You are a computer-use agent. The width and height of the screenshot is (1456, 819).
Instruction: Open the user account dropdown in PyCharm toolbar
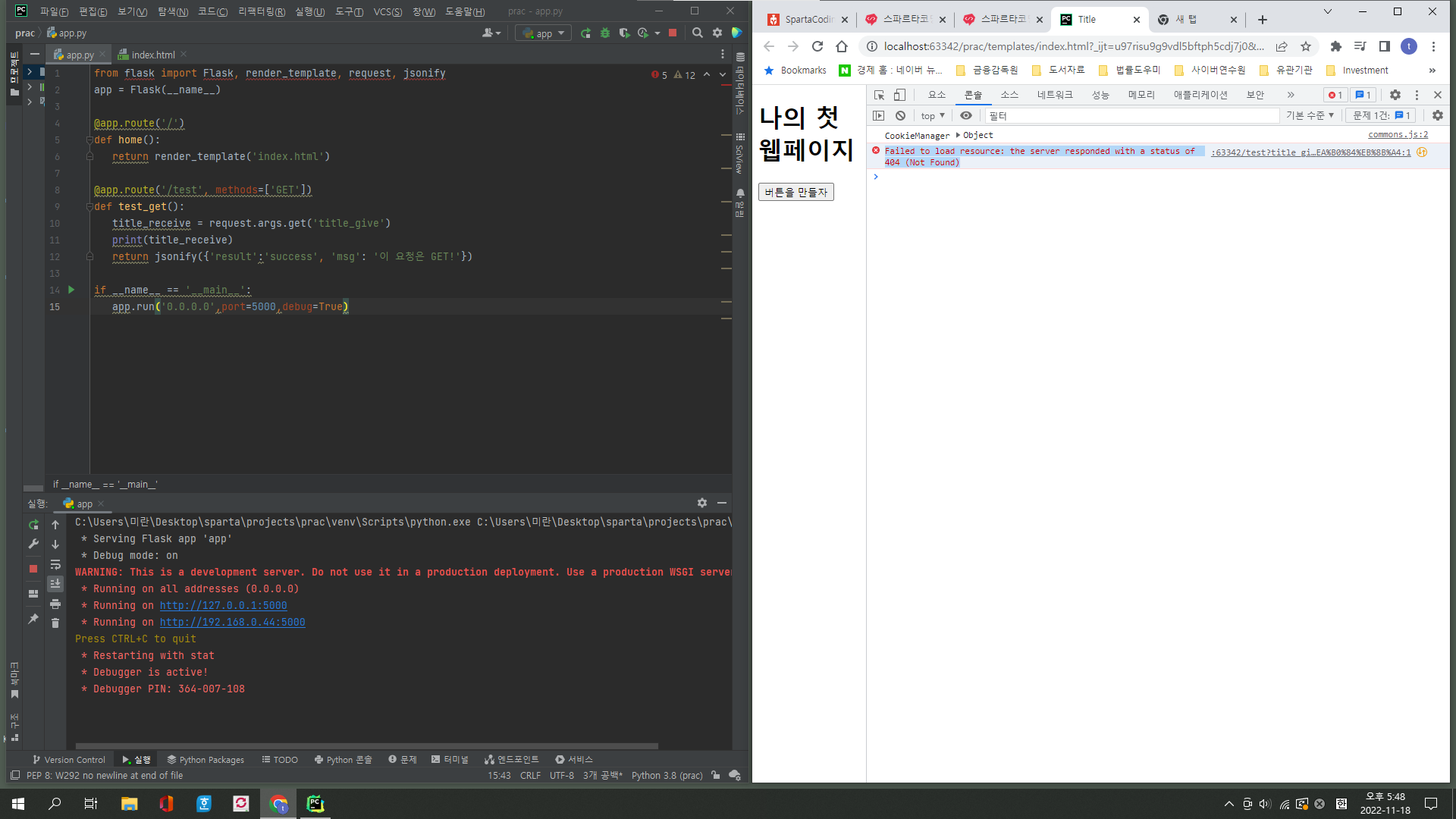[x=491, y=33]
